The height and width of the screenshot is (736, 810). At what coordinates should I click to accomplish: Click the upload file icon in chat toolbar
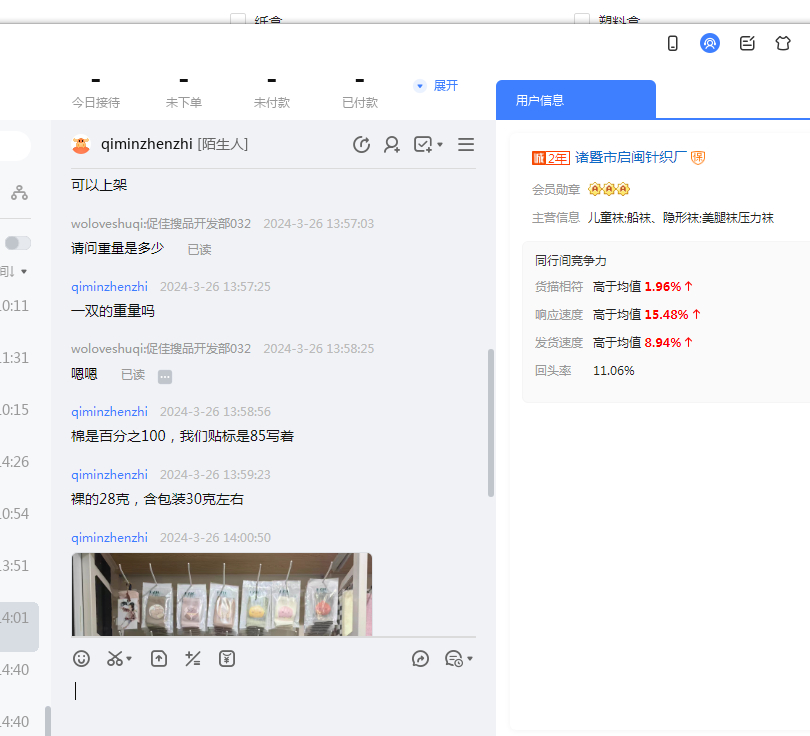159,658
